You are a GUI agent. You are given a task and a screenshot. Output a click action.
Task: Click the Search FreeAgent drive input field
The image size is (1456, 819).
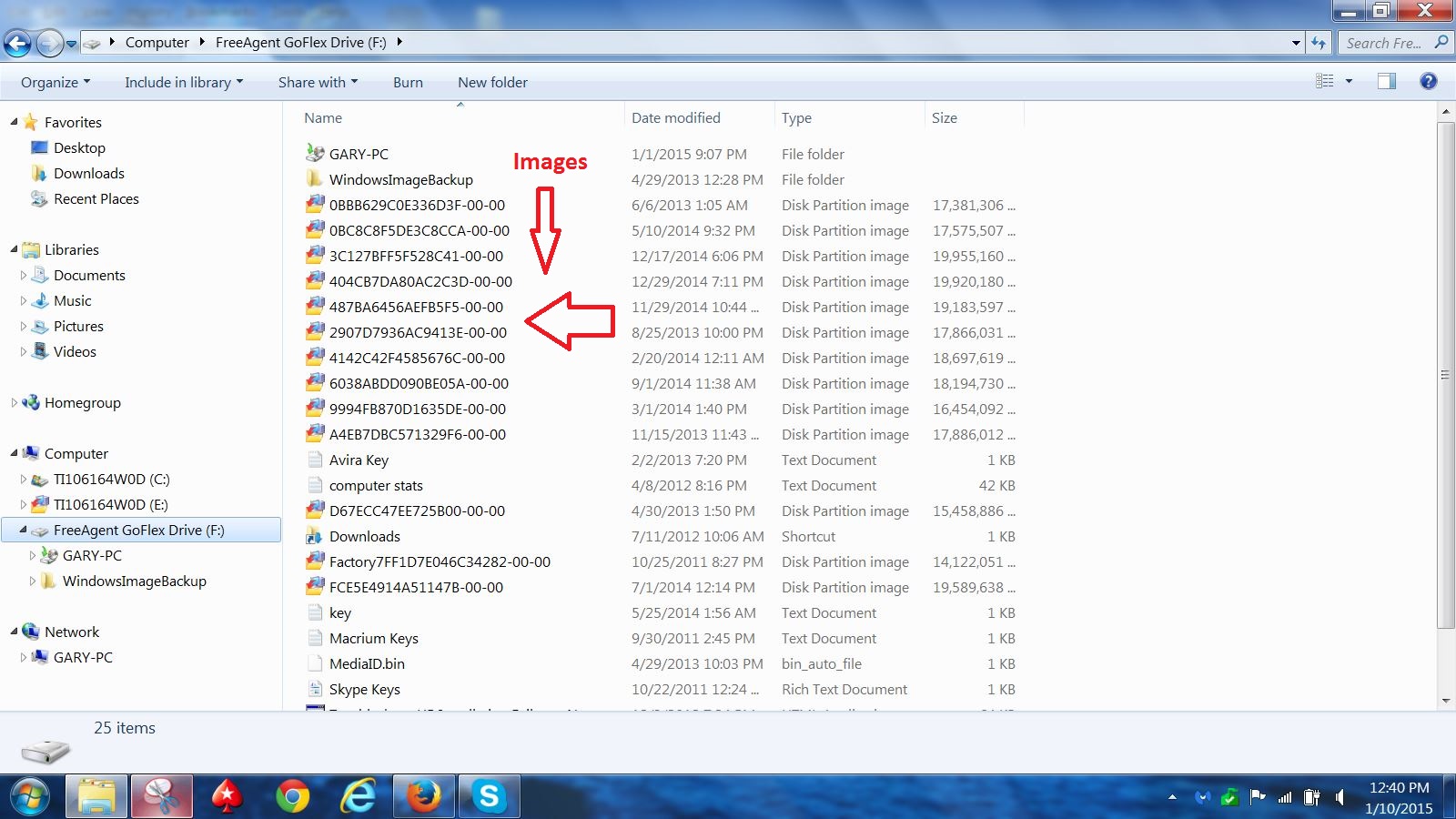point(1395,43)
